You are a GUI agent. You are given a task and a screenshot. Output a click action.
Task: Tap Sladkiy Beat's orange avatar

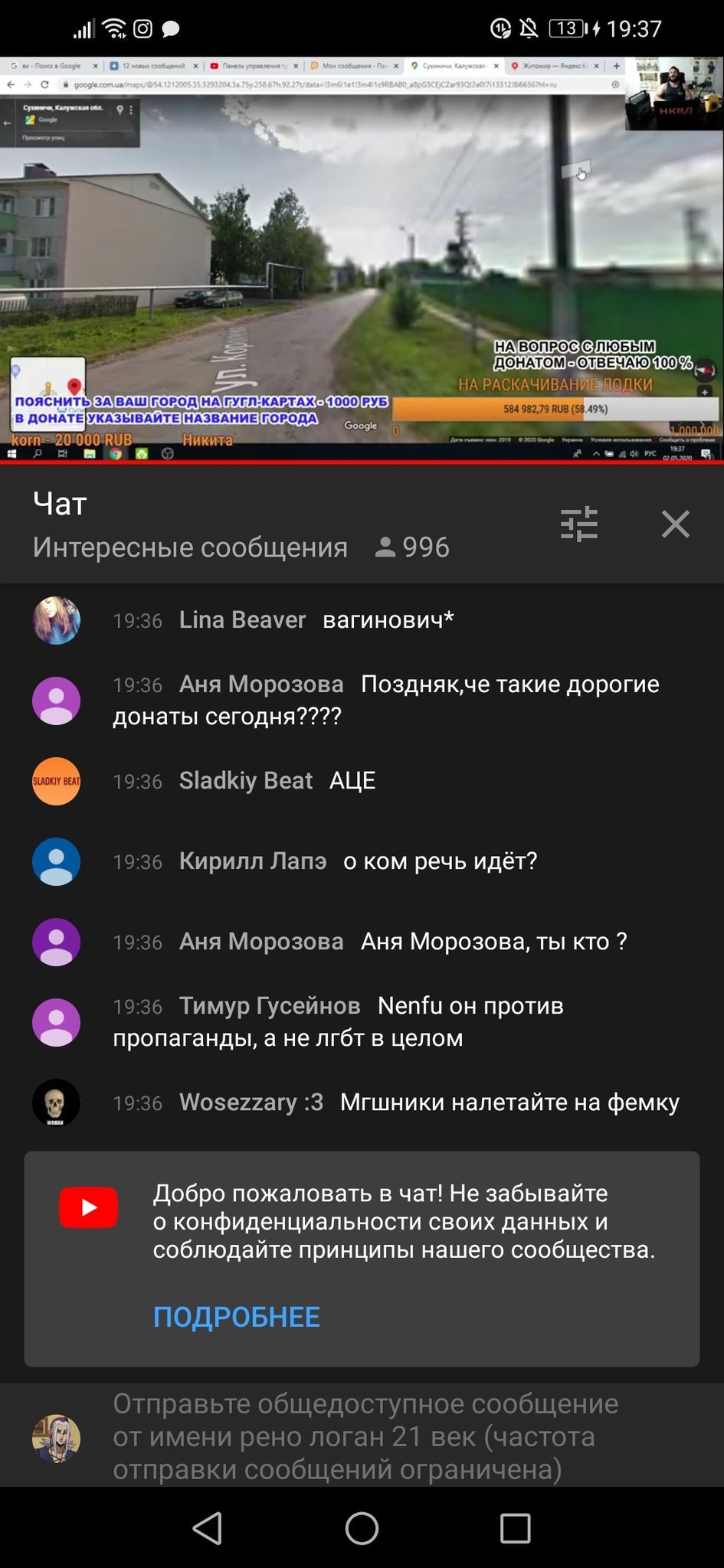[x=56, y=781]
